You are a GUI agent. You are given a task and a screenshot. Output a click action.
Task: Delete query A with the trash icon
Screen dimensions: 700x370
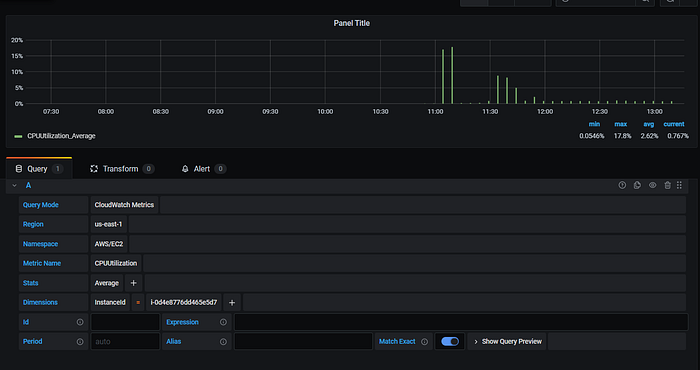[x=667, y=185]
